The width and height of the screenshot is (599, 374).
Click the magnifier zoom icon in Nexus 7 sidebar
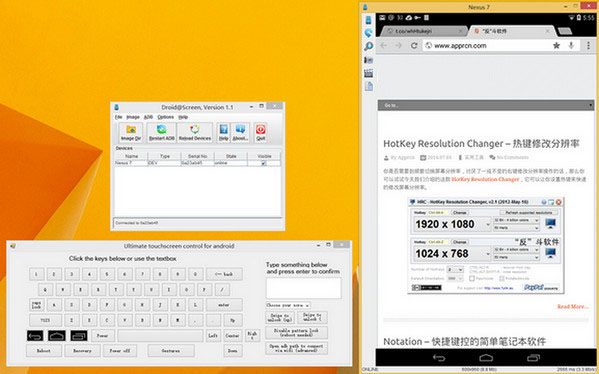click(368, 46)
